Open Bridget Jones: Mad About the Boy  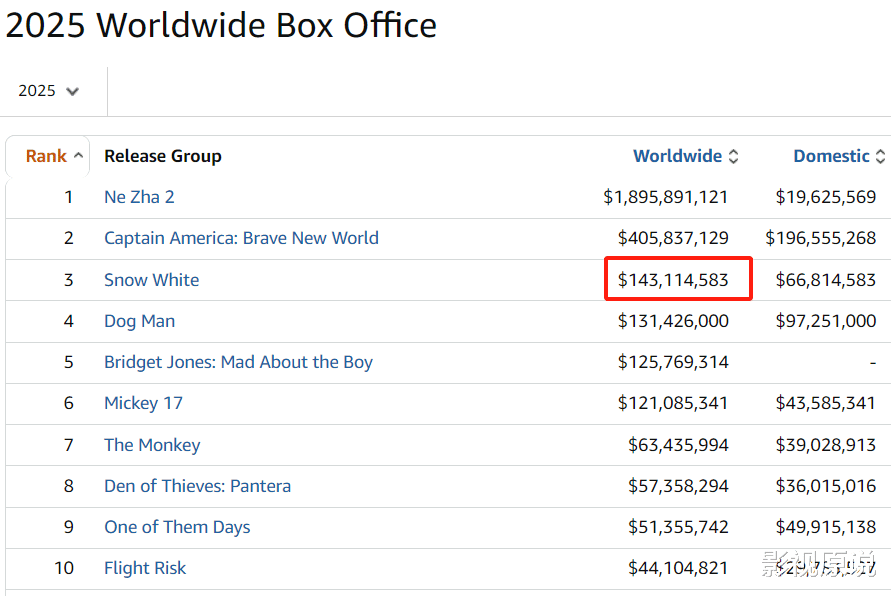coord(239,362)
